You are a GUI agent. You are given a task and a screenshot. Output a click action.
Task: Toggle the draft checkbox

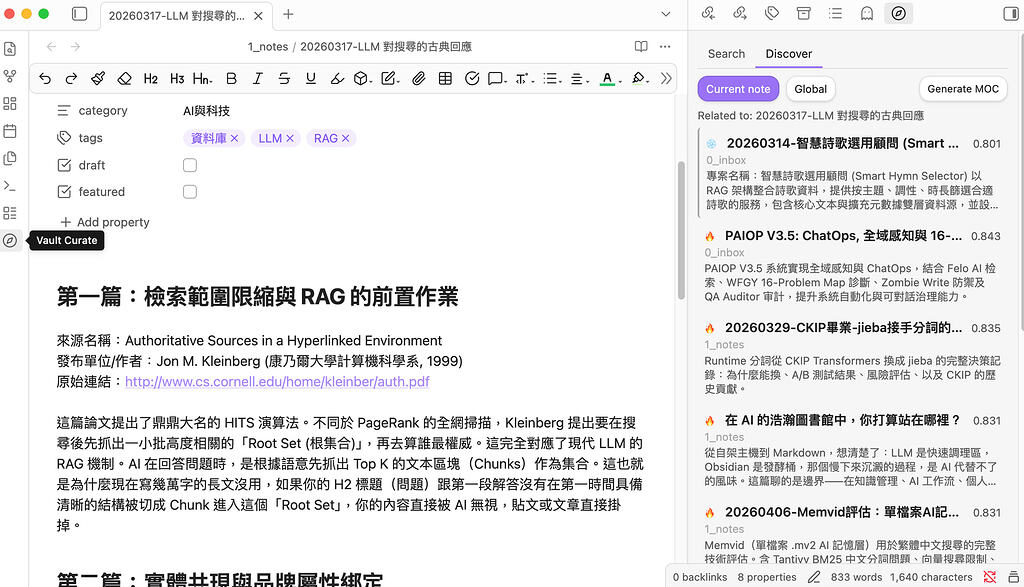click(x=190, y=165)
